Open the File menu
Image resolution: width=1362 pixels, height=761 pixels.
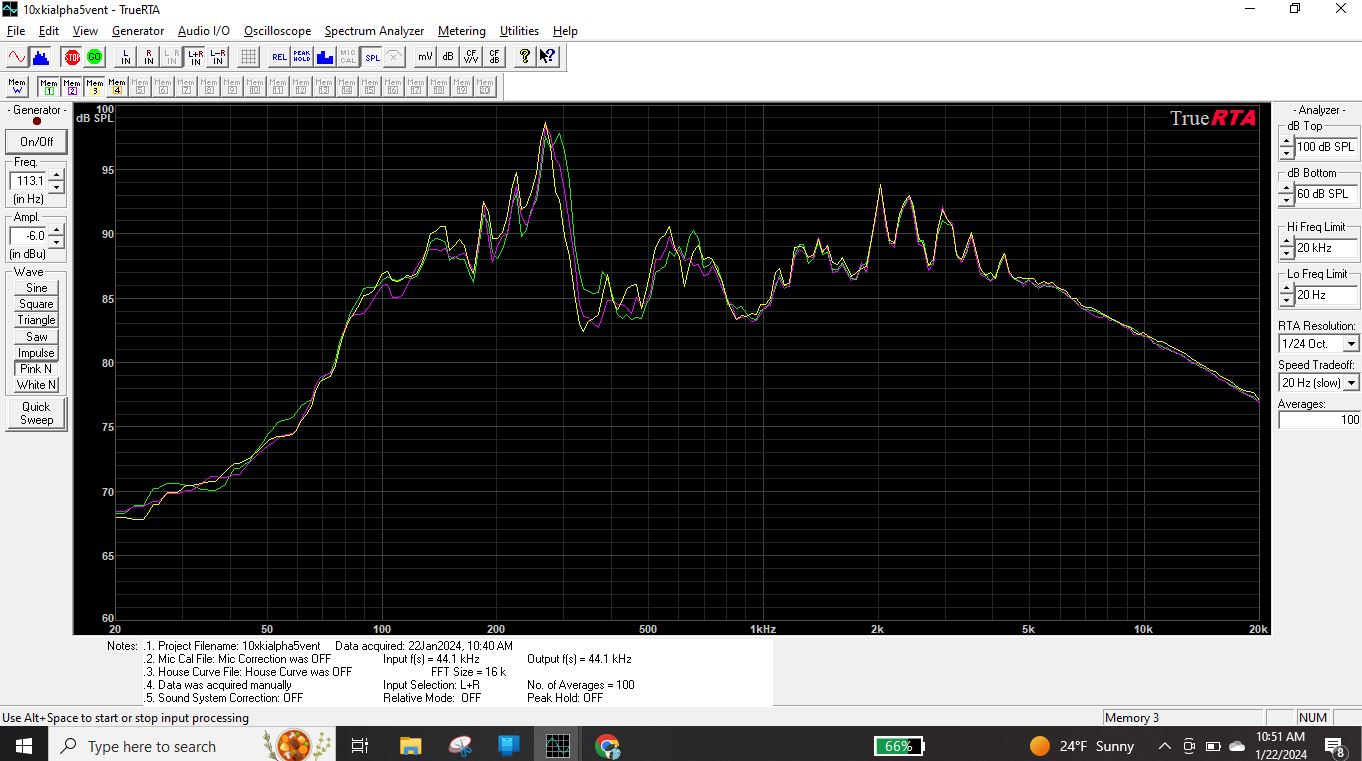pyautogui.click(x=16, y=31)
